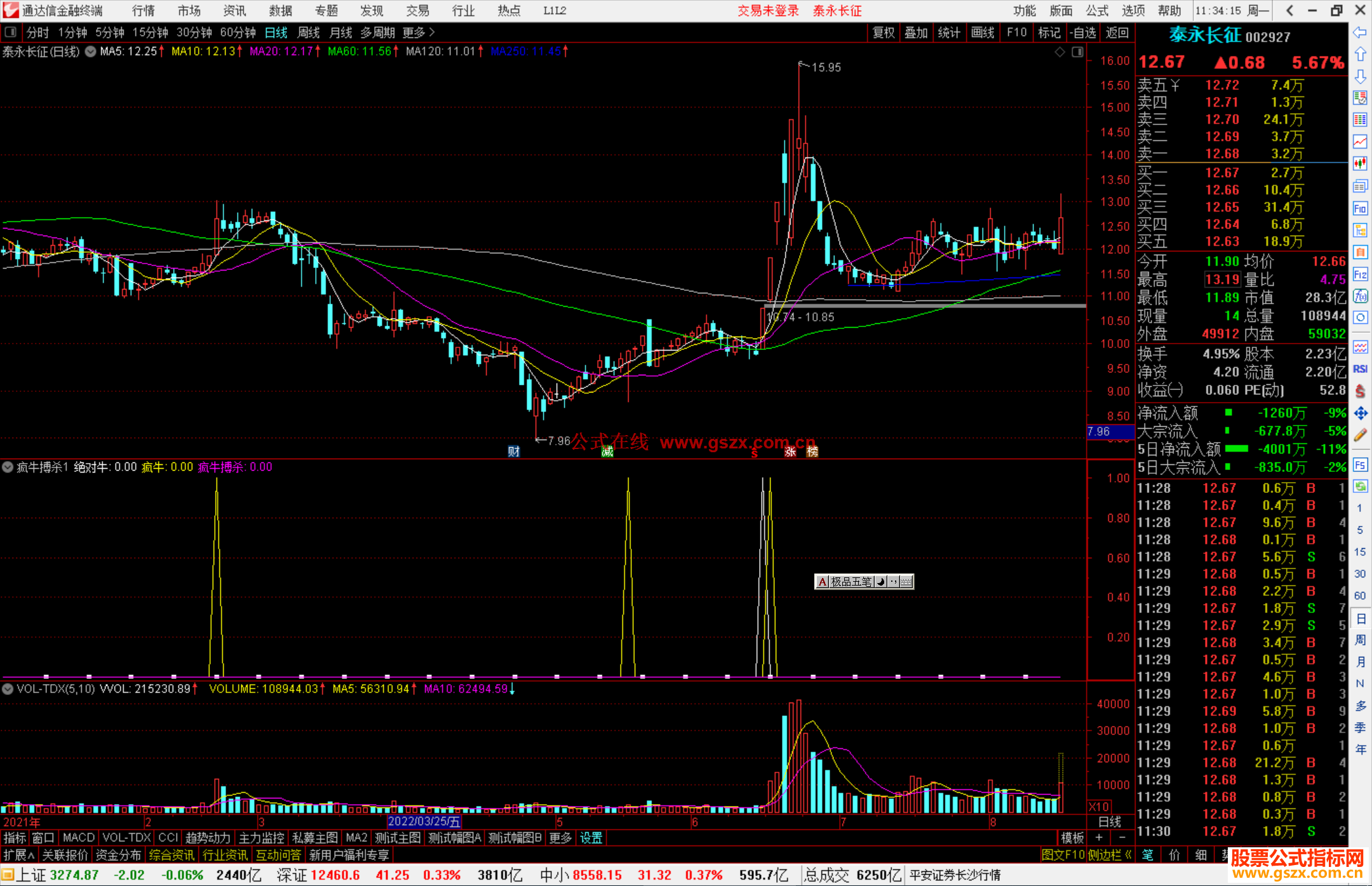Viewport: 1372px width, 886px height.
Task: Click the 财 financial marker below the chart
Action: (514, 452)
